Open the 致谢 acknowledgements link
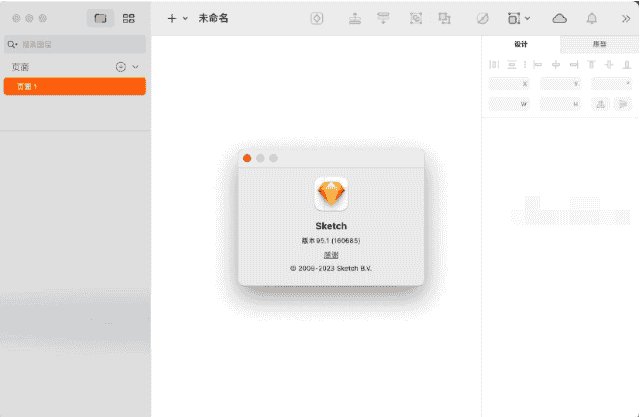The width and height of the screenshot is (640, 417). pos(331,255)
